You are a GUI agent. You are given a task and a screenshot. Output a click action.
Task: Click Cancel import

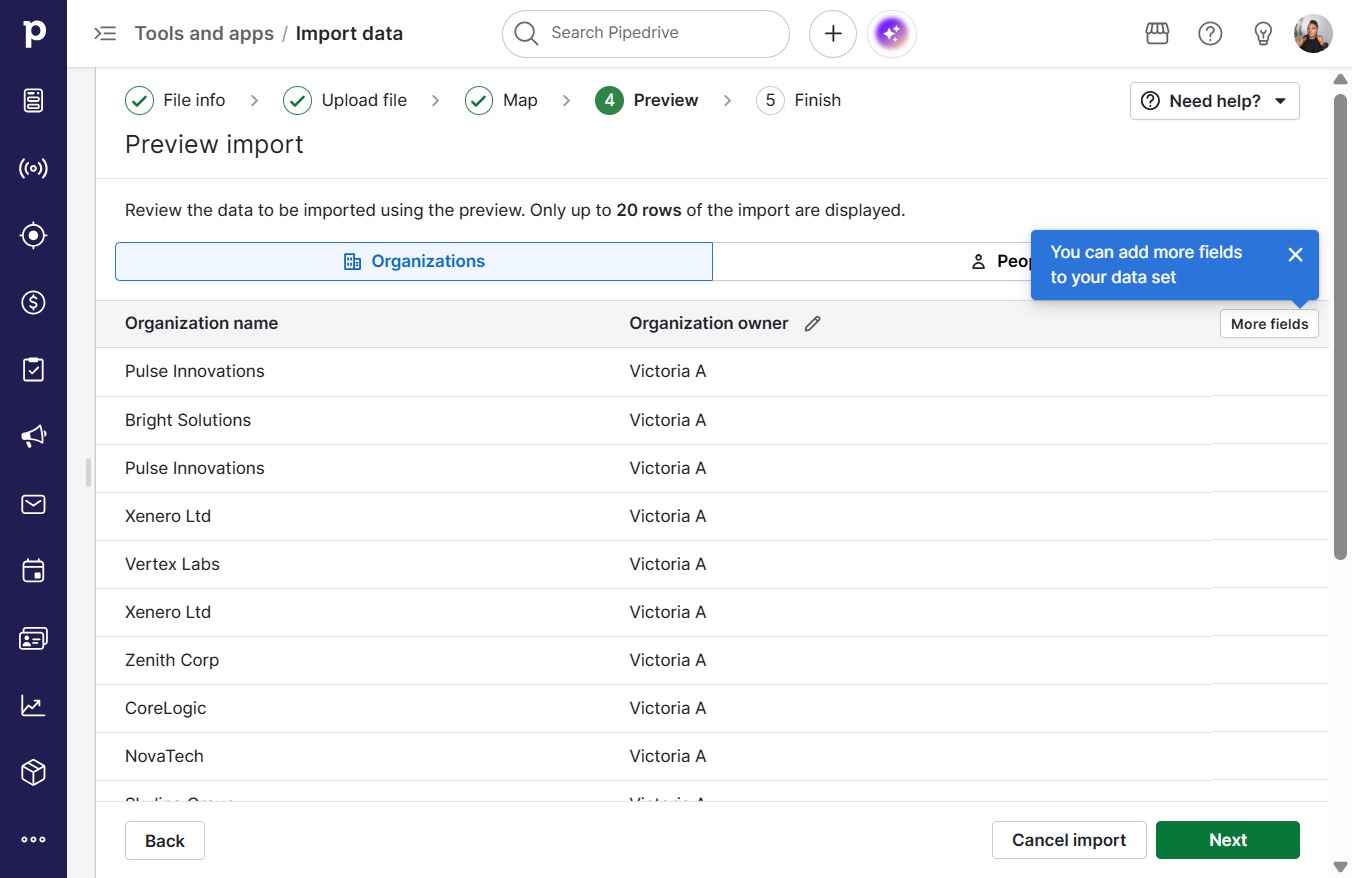[1069, 840]
